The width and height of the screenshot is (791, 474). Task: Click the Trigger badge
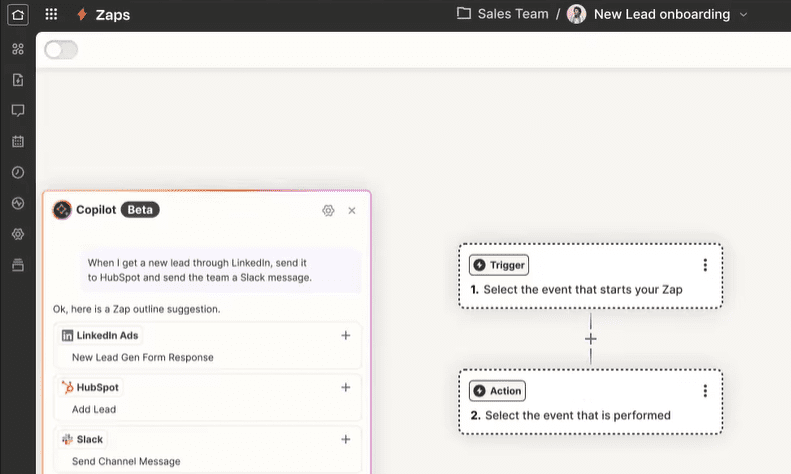point(499,265)
